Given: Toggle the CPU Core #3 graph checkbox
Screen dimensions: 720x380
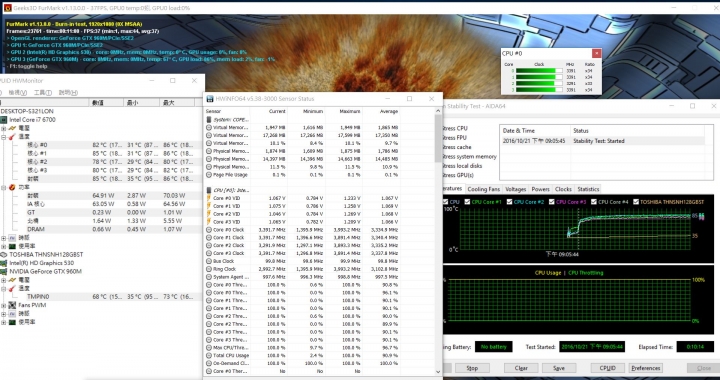Looking at the screenshot, I should (551, 202).
